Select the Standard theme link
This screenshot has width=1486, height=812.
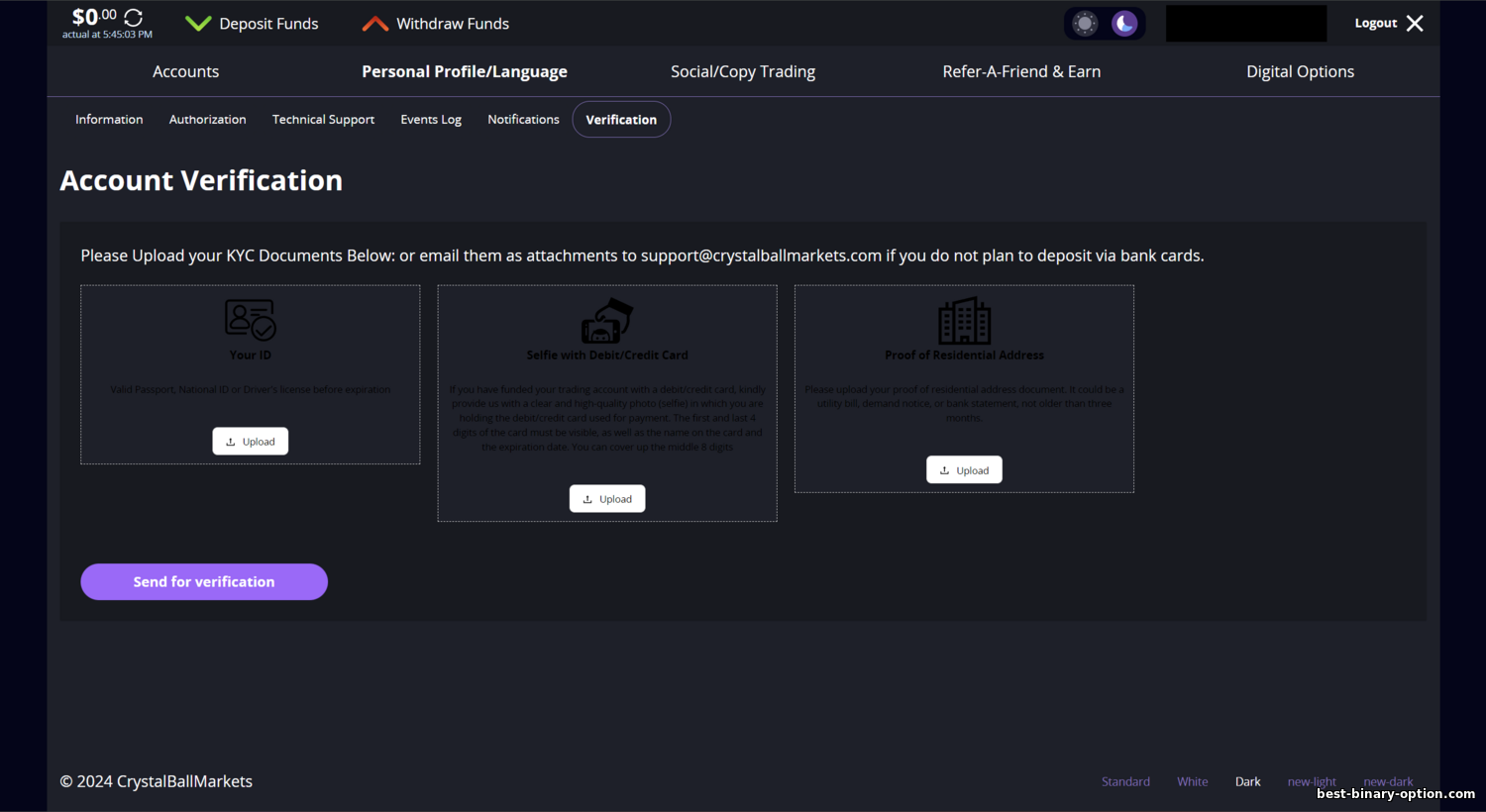coord(1125,781)
